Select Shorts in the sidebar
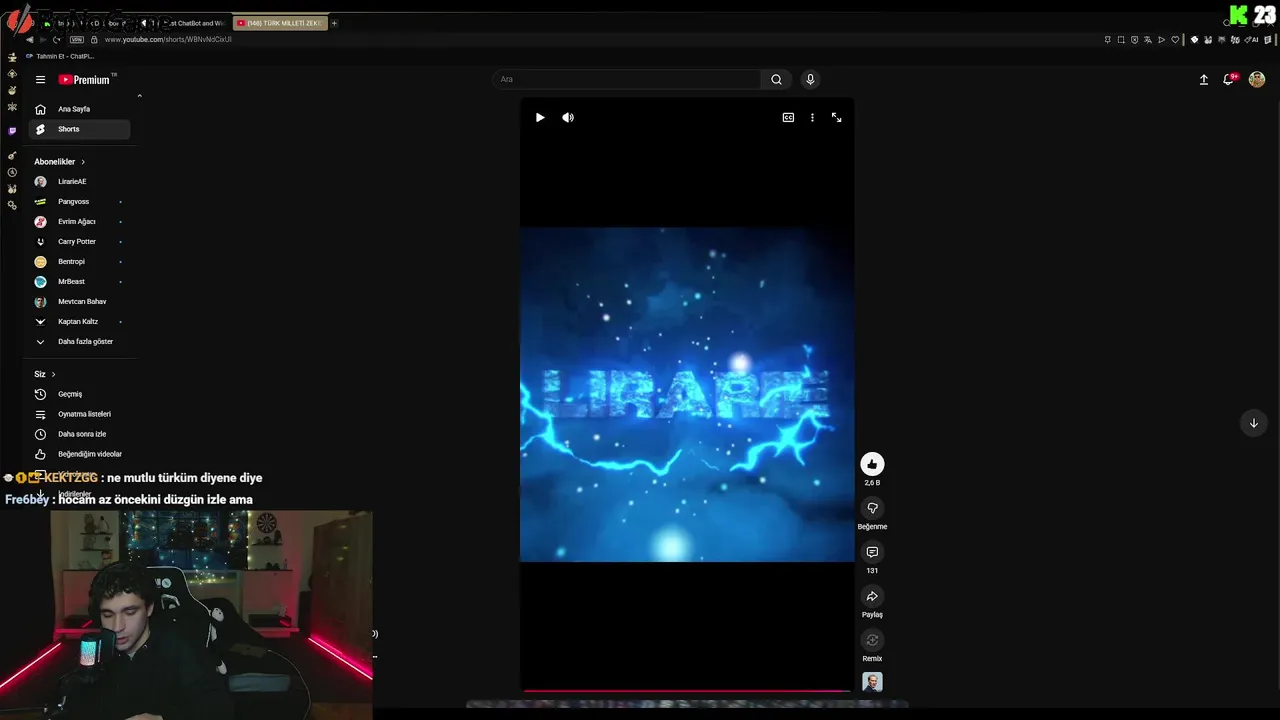This screenshot has width=1280, height=720. [78, 129]
